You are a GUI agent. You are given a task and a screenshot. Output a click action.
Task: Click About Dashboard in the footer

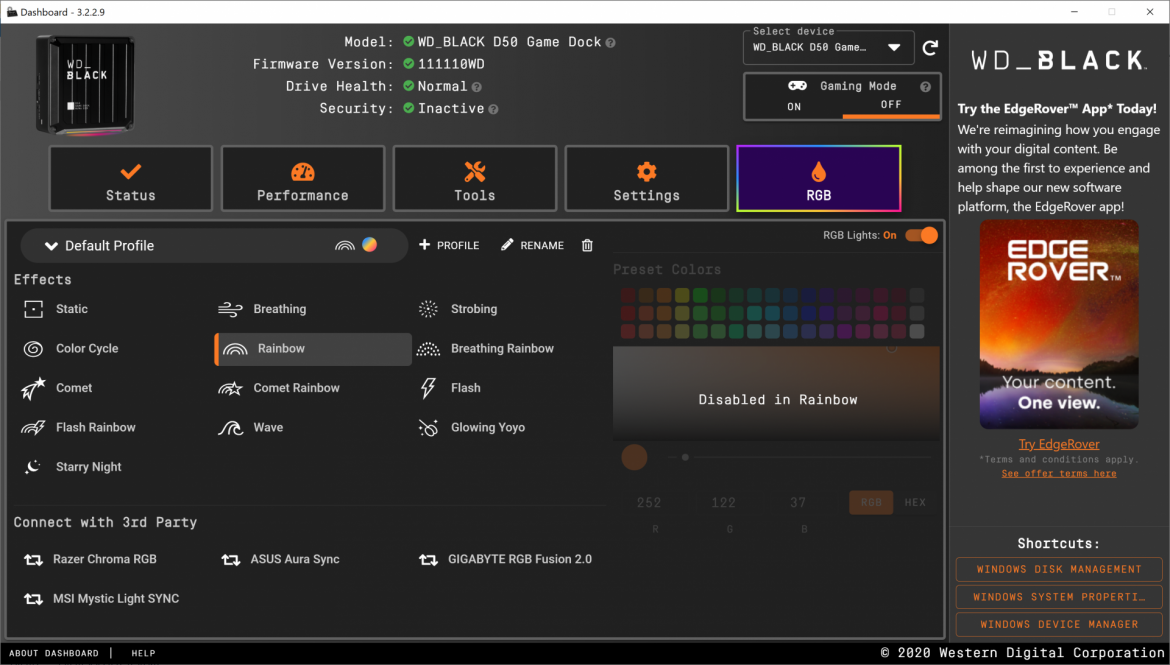(x=54, y=653)
